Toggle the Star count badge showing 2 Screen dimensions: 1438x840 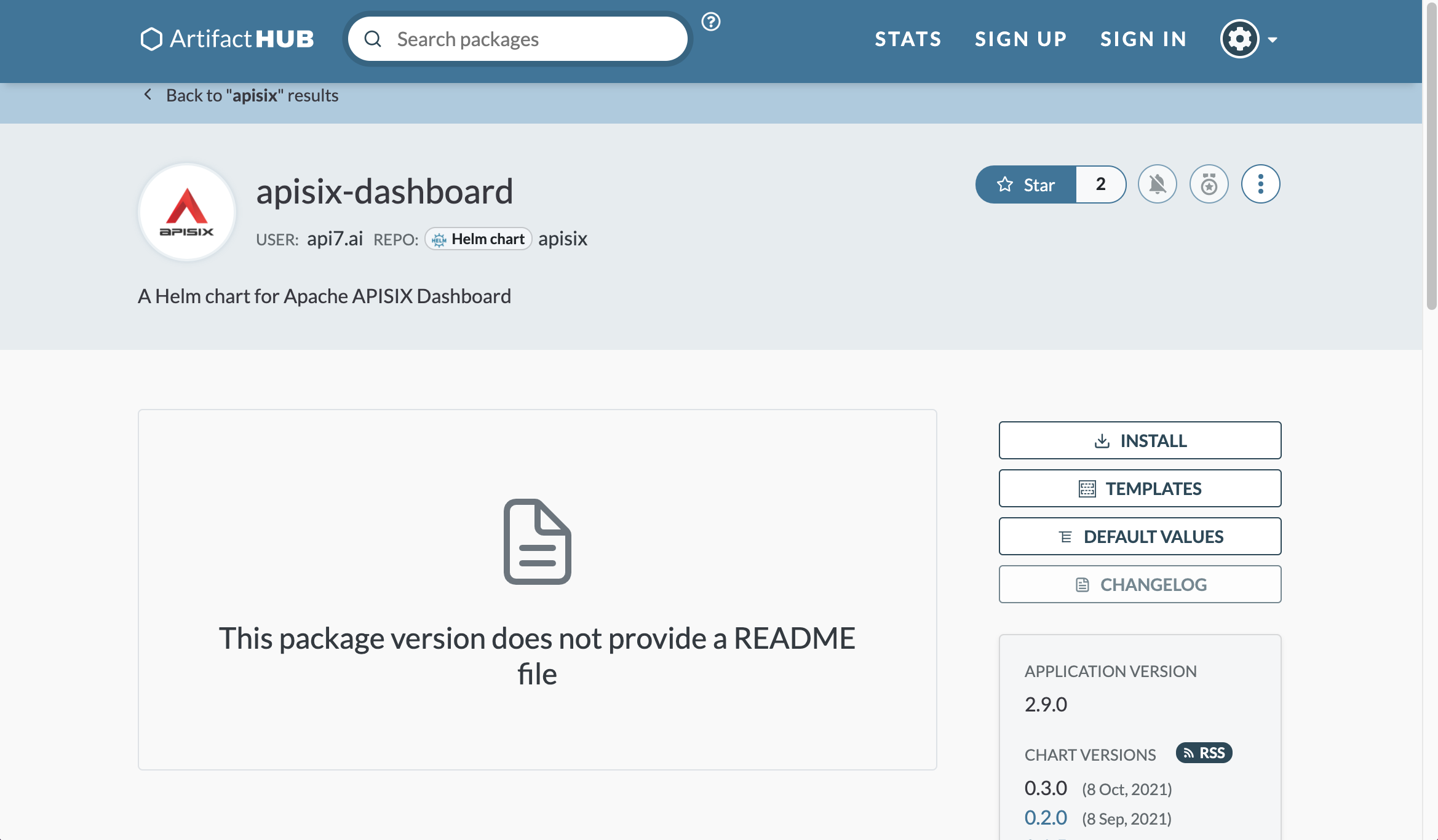point(1100,184)
